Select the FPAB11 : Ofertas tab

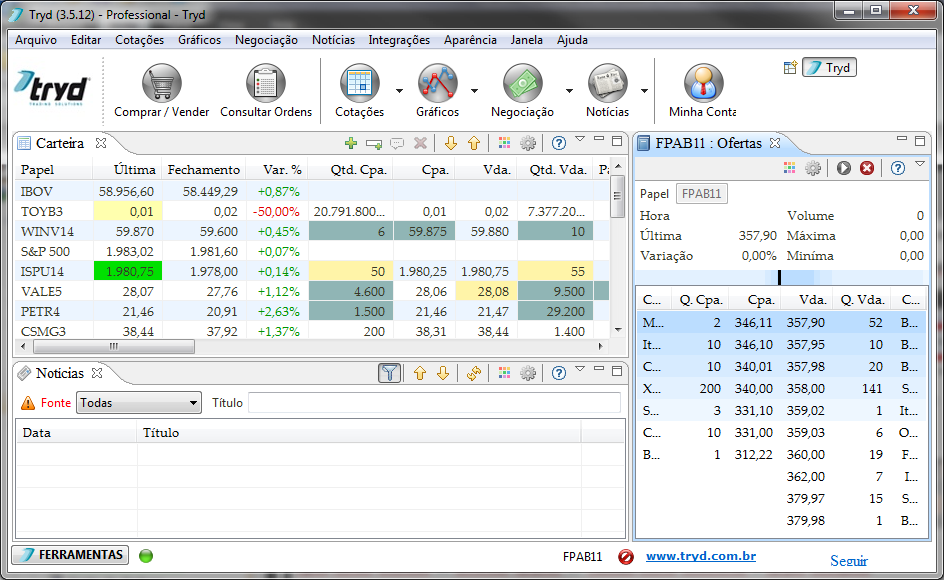708,143
